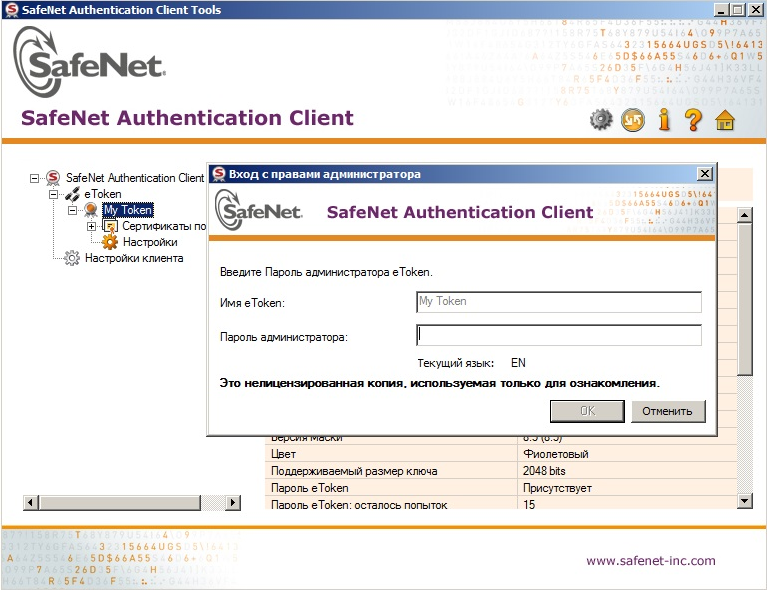The image size is (767, 590).
Task: Select the My Token tree item
Action: coord(128,210)
